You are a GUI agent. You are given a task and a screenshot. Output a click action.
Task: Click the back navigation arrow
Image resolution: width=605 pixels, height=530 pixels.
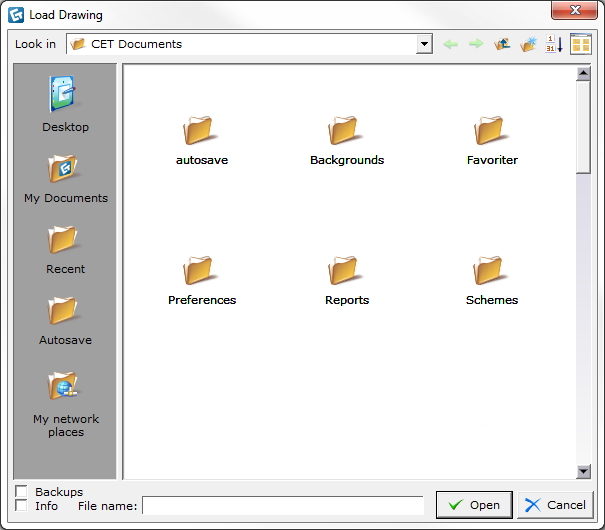coord(451,44)
